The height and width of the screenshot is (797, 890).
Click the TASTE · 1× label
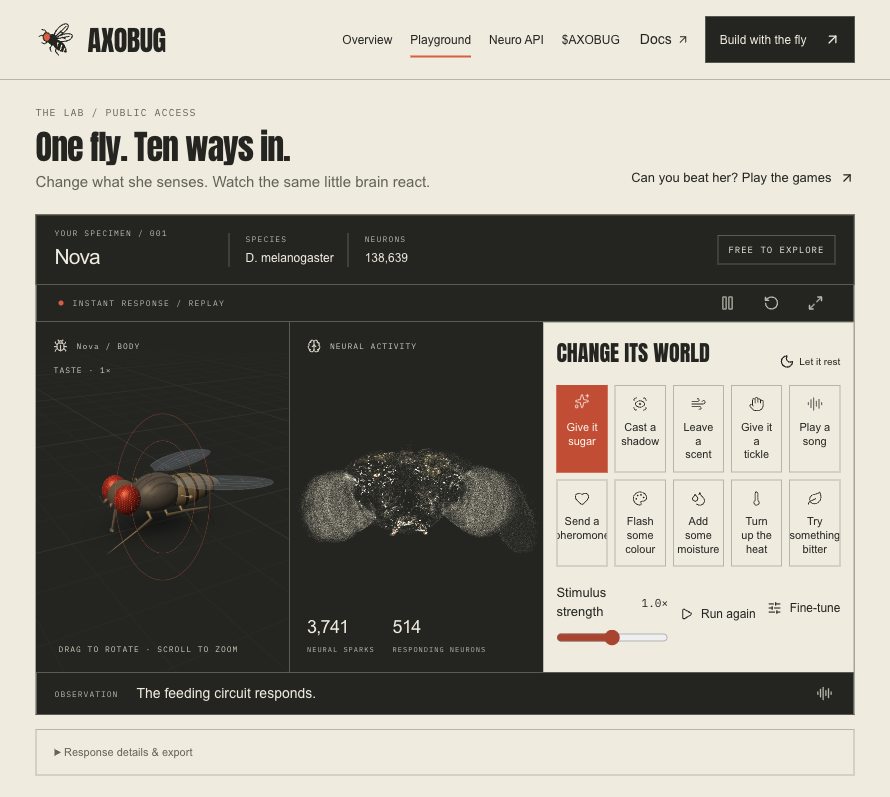[82, 370]
